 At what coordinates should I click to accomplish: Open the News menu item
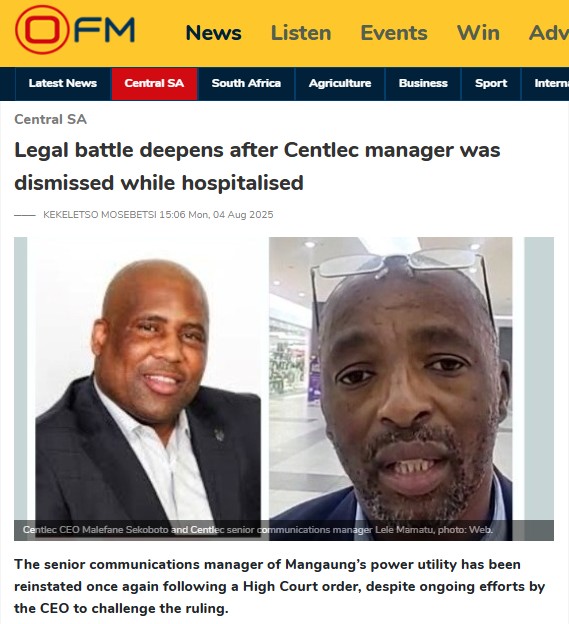click(x=214, y=33)
